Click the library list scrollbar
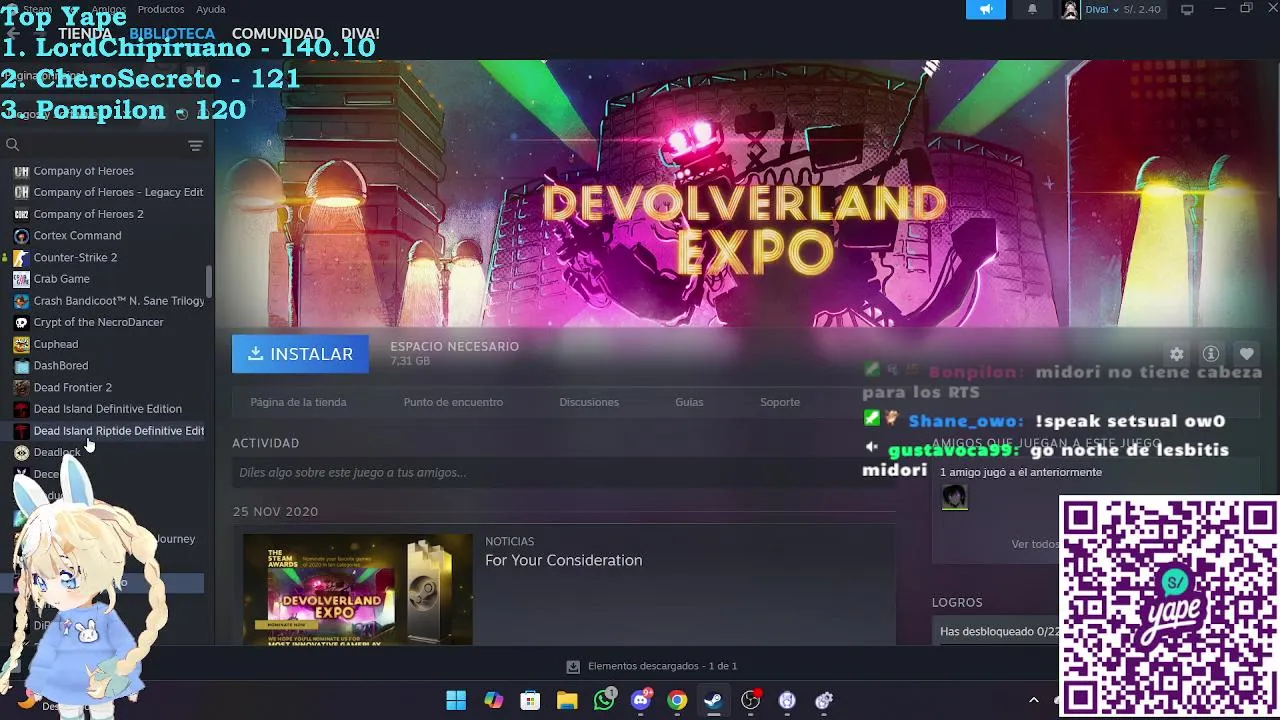Image resolution: width=1280 pixels, height=720 pixels. click(x=209, y=281)
